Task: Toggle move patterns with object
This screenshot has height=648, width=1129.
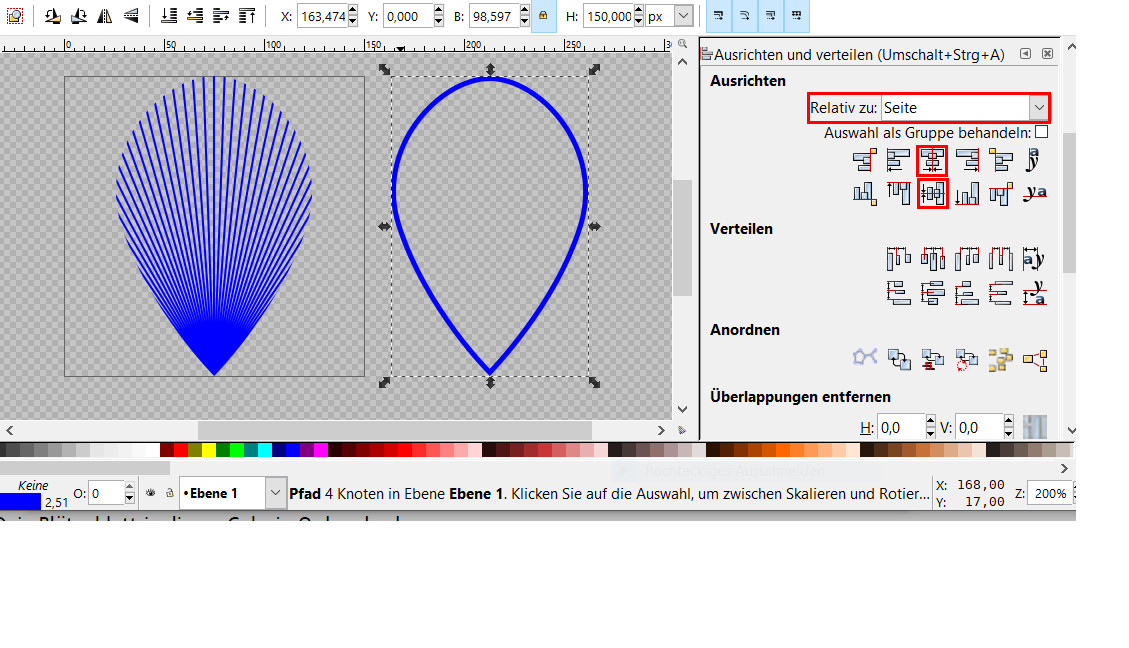Action: 796,16
